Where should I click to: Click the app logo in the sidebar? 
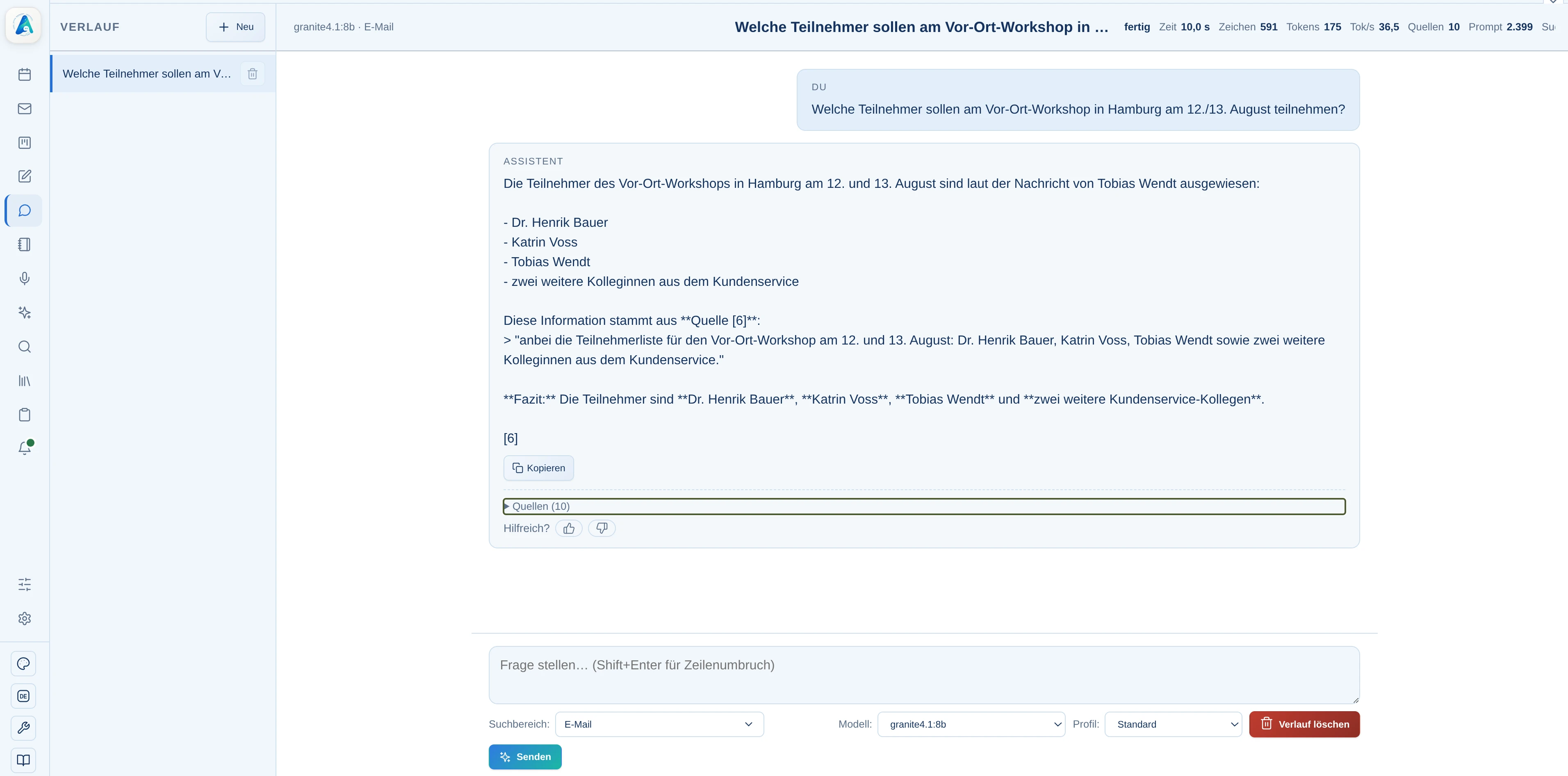[24, 25]
